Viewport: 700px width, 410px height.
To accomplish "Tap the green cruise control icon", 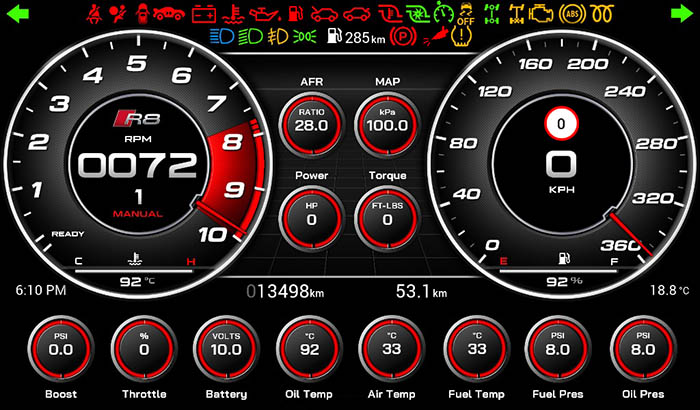I will click(443, 14).
